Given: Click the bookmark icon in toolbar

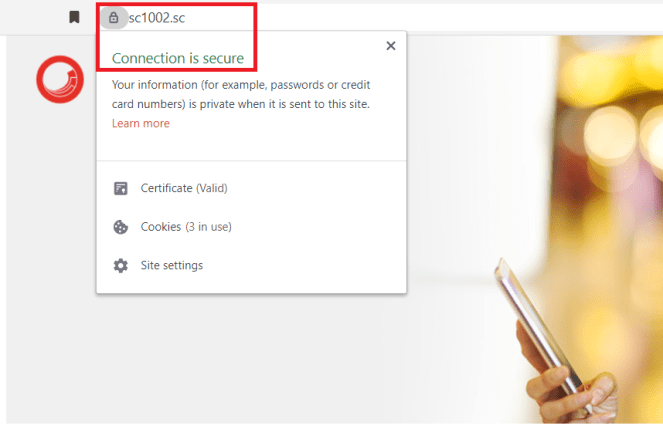Looking at the screenshot, I should (74, 17).
